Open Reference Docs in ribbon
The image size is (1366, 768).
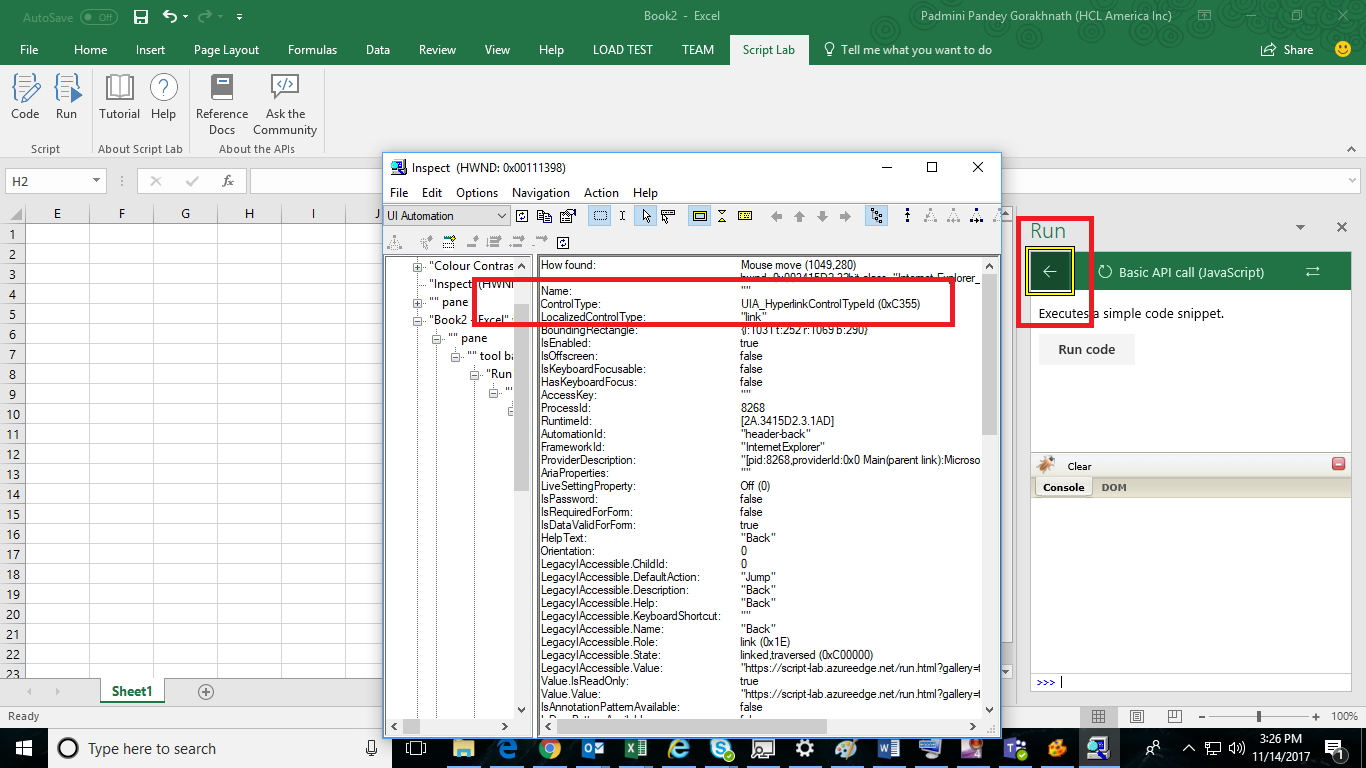pyautogui.click(x=222, y=105)
